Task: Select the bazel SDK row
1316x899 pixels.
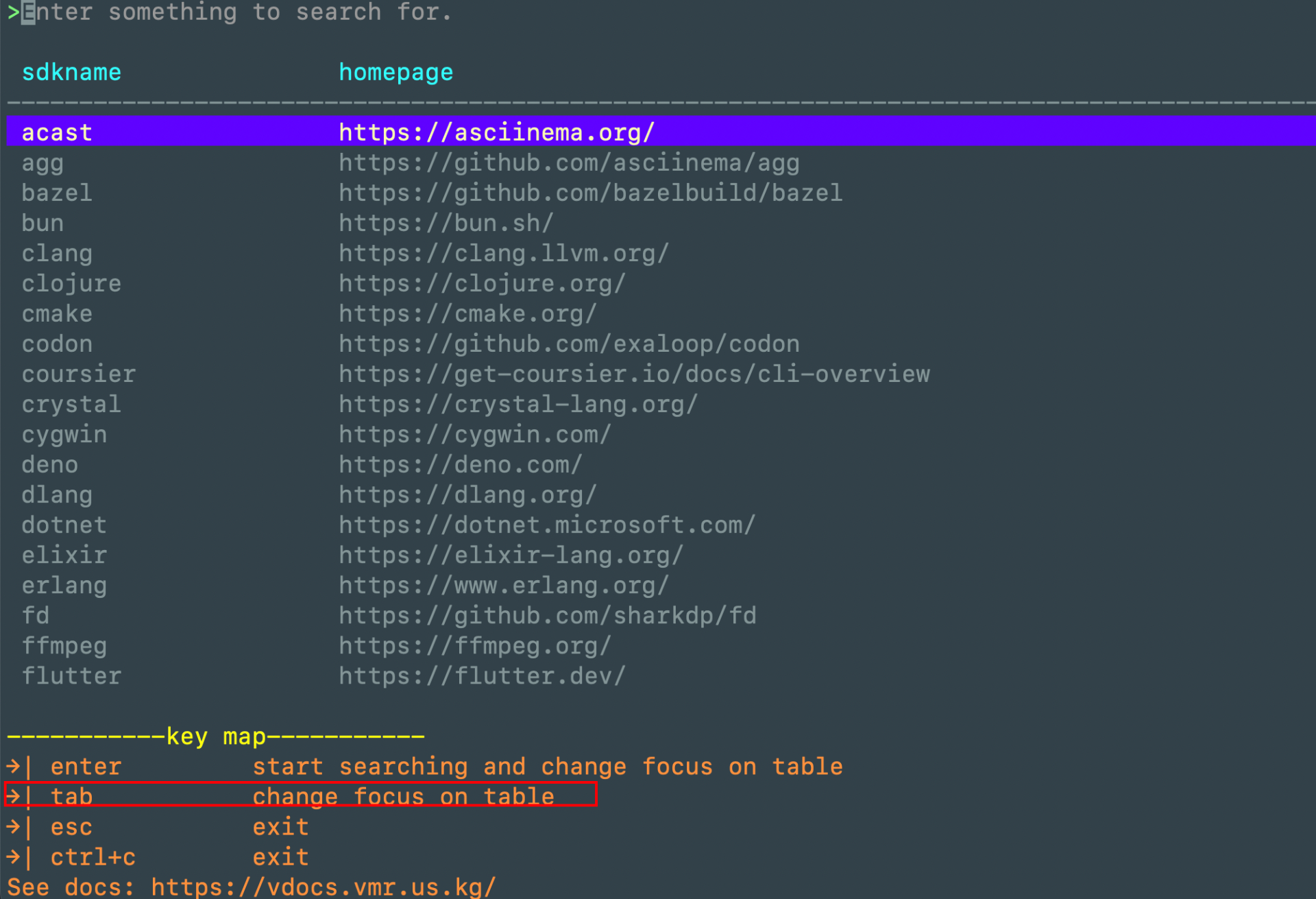Action: click(x=57, y=192)
